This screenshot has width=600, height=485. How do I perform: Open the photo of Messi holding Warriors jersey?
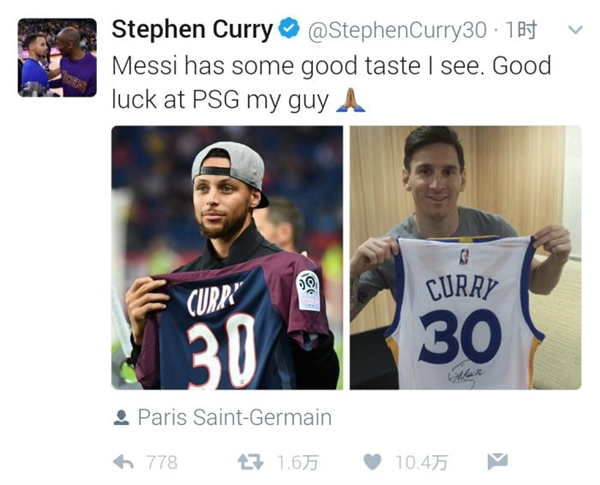pos(465,257)
